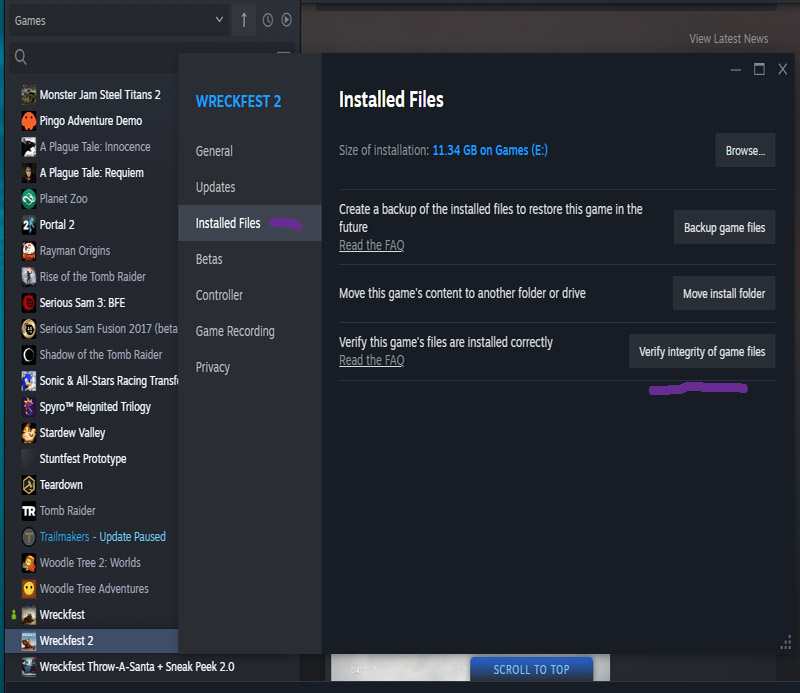Open Read the FAQ link under backup

point(371,245)
